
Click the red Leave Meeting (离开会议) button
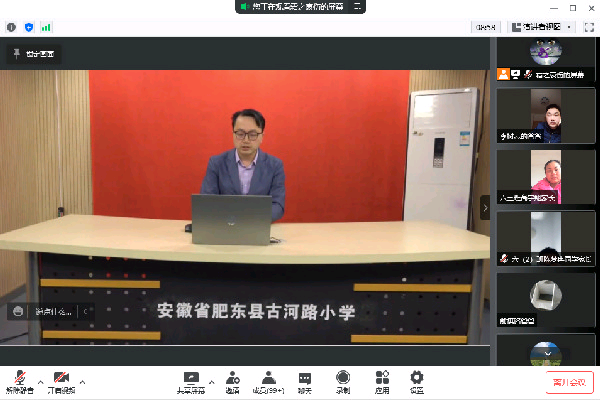569,382
